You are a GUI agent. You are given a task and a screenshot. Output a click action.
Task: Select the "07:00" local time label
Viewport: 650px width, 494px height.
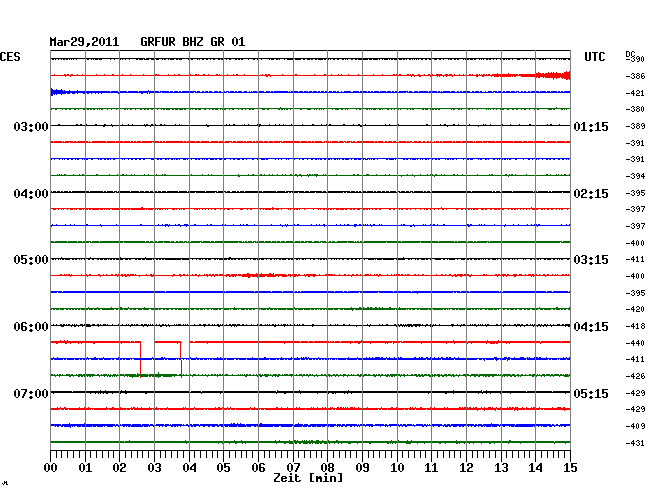tap(31, 393)
